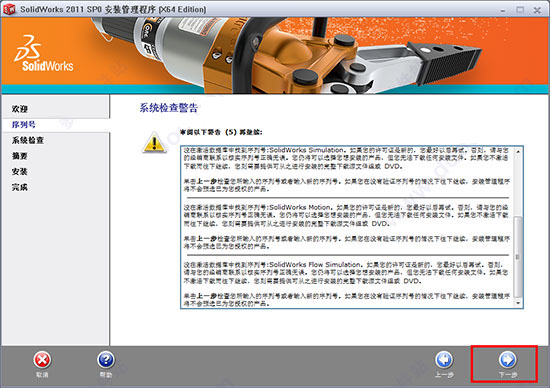Click the 系统检查警告 heading
Screen dimensions: 550x388
pos(169,108)
